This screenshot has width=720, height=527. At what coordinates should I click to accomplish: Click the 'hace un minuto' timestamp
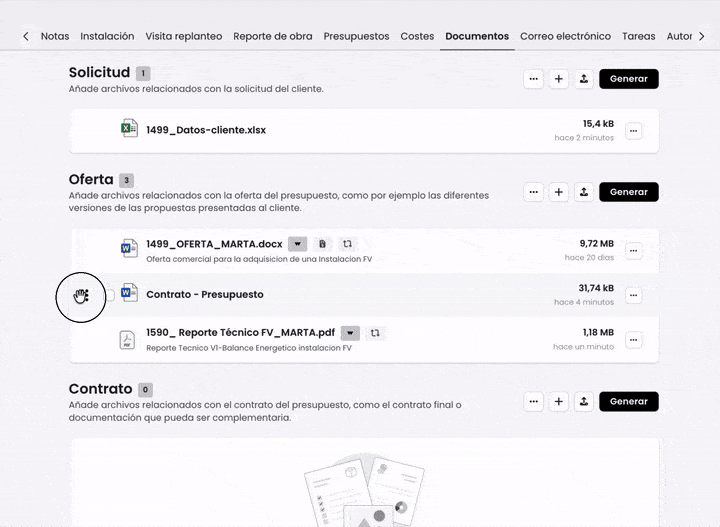pos(583,347)
